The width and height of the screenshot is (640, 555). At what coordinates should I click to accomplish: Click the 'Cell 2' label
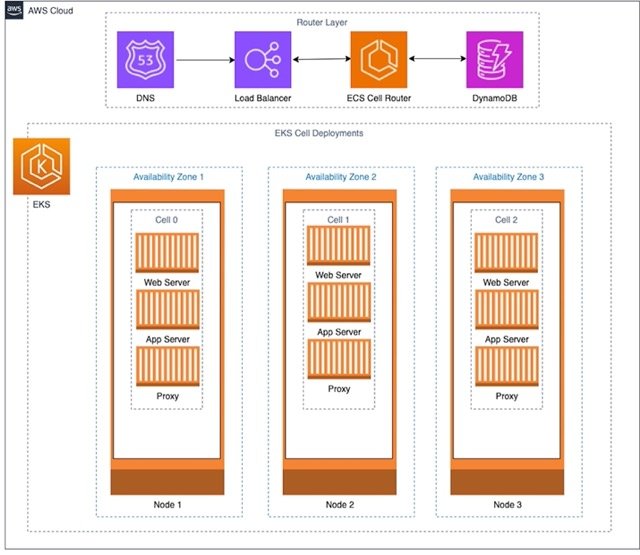506,220
